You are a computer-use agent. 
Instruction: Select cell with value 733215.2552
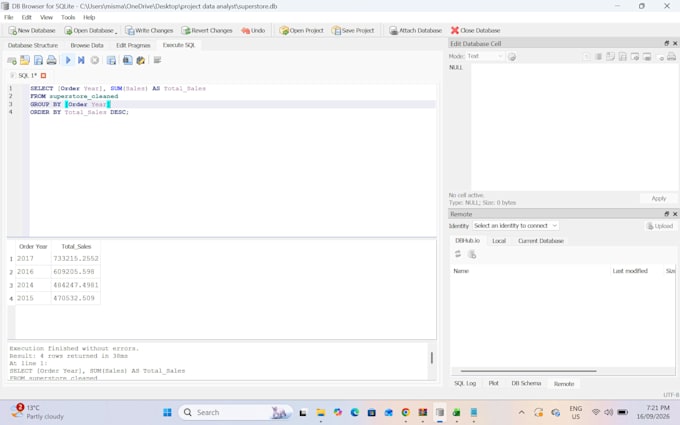[x=76, y=258]
